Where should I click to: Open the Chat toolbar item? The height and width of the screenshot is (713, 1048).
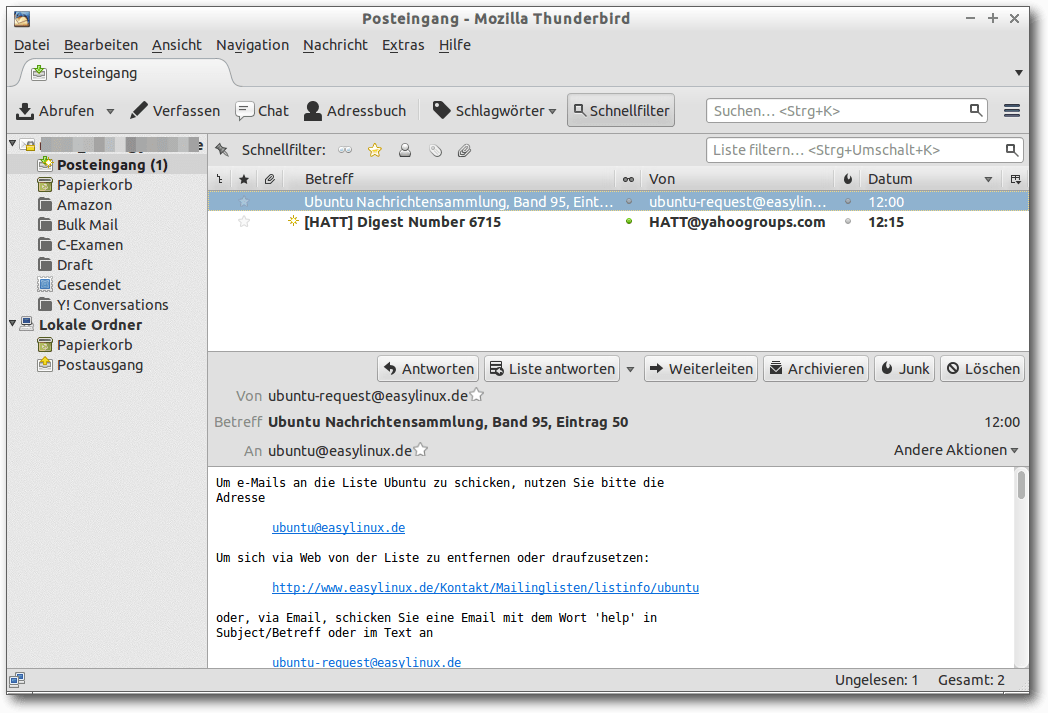coord(262,111)
